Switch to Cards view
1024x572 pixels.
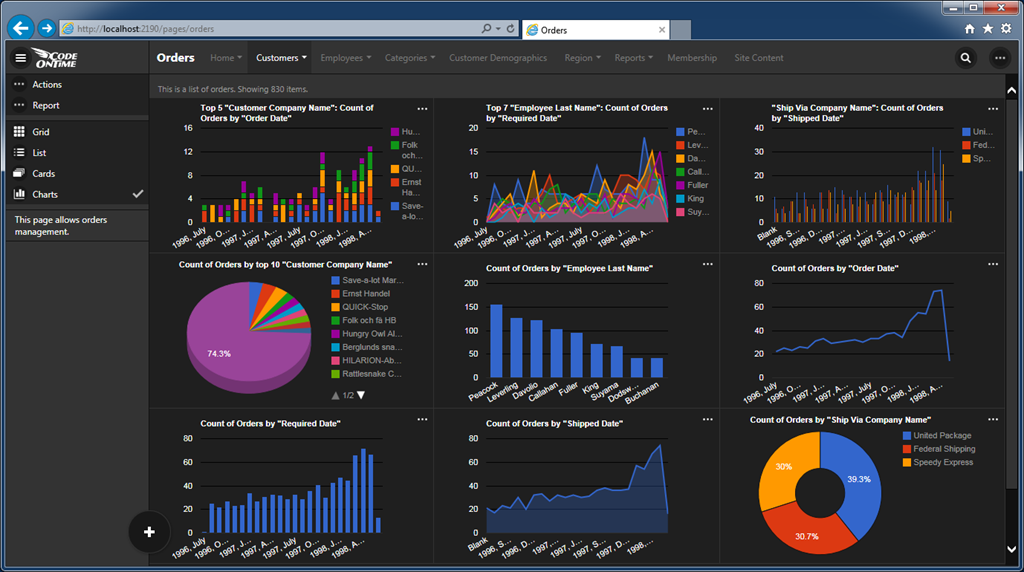[44, 174]
